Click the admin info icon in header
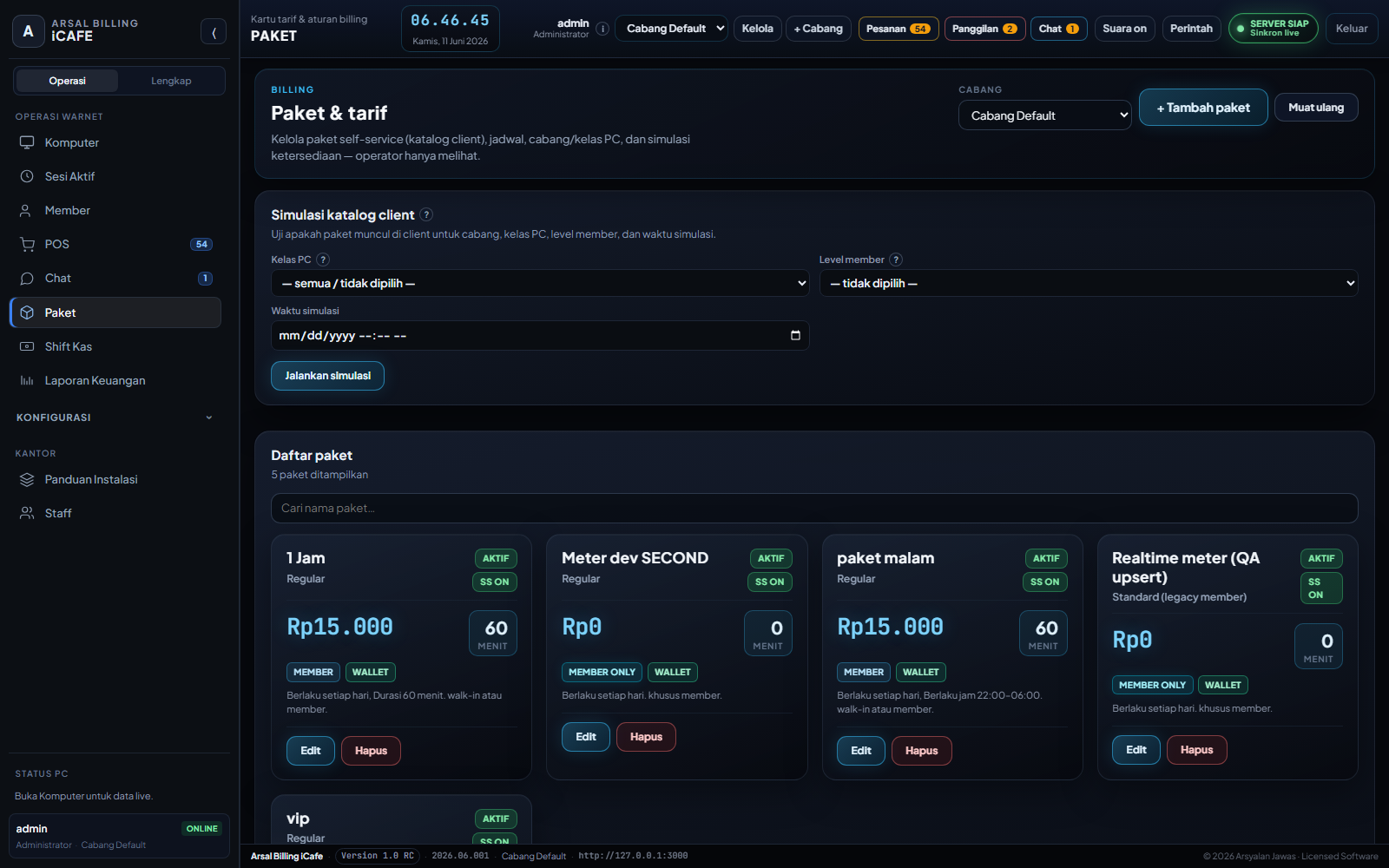Image resolution: width=1389 pixels, height=868 pixels. coord(602,29)
